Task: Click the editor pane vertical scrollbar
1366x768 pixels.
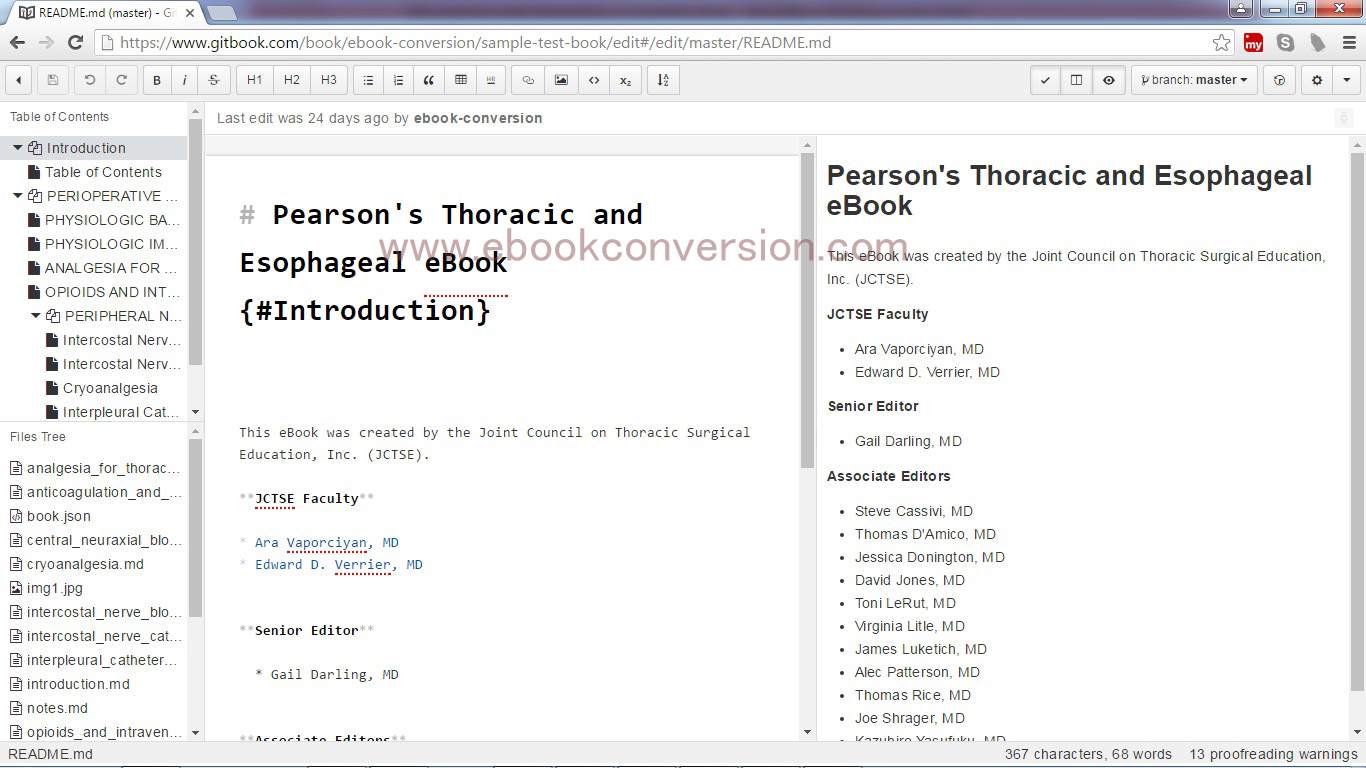Action: coord(808,312)
